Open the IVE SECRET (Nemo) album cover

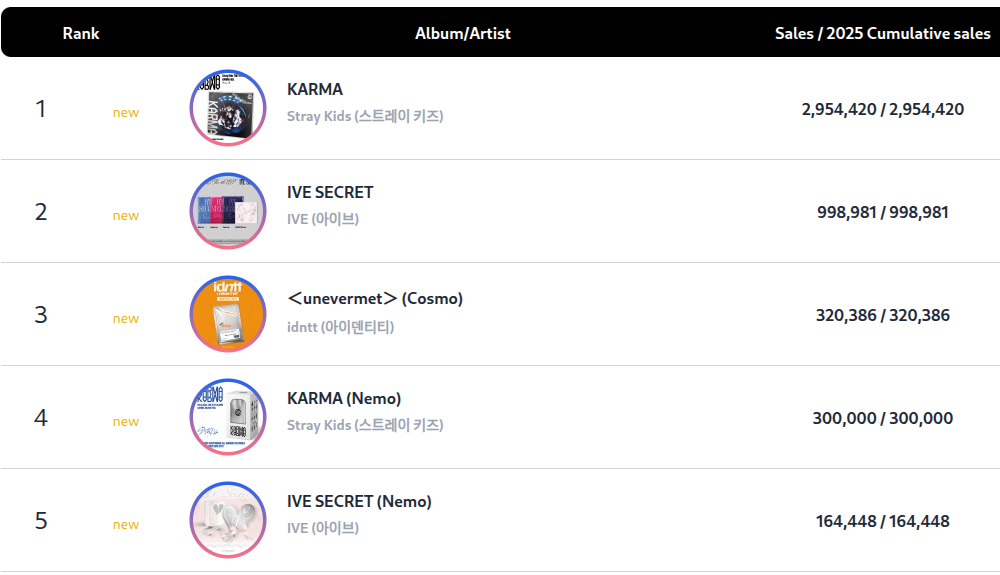point(228,520)
